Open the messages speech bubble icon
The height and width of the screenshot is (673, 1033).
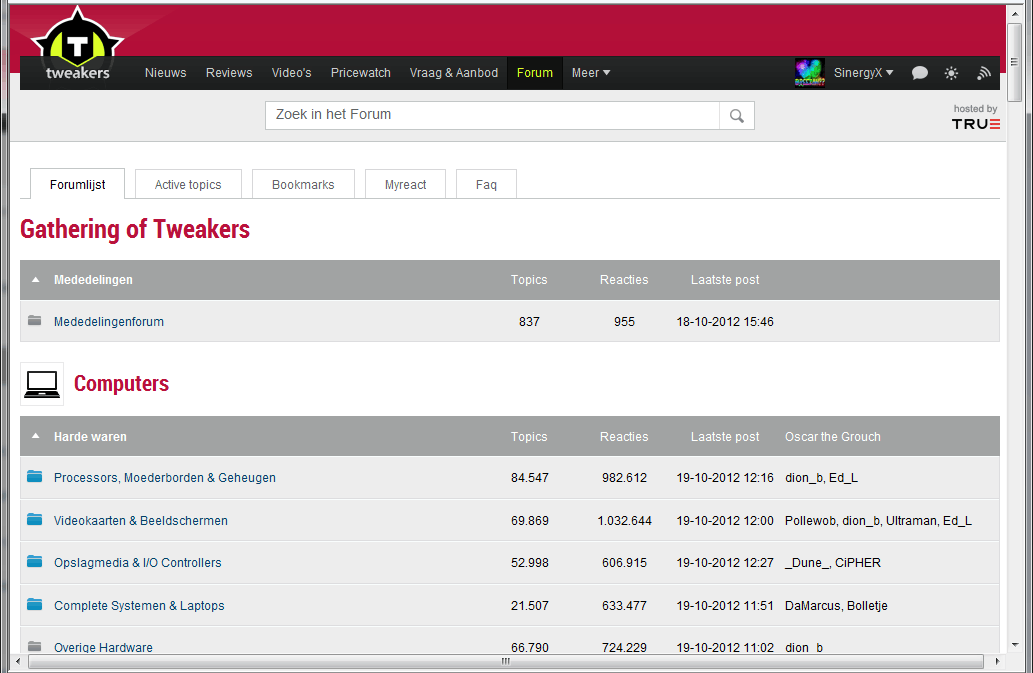(x=920, y=73)
